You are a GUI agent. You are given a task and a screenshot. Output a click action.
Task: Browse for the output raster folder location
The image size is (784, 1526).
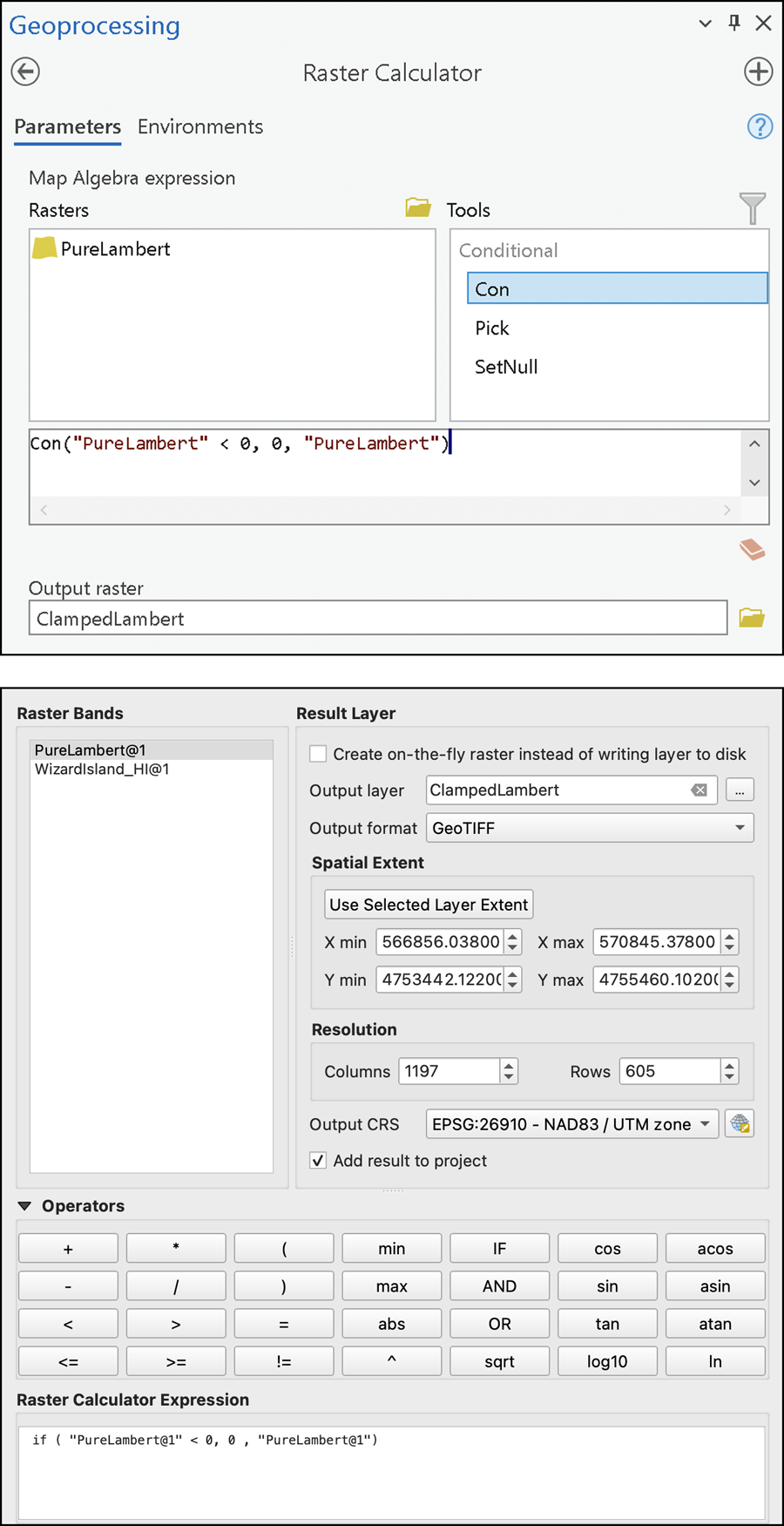point(752,618)
